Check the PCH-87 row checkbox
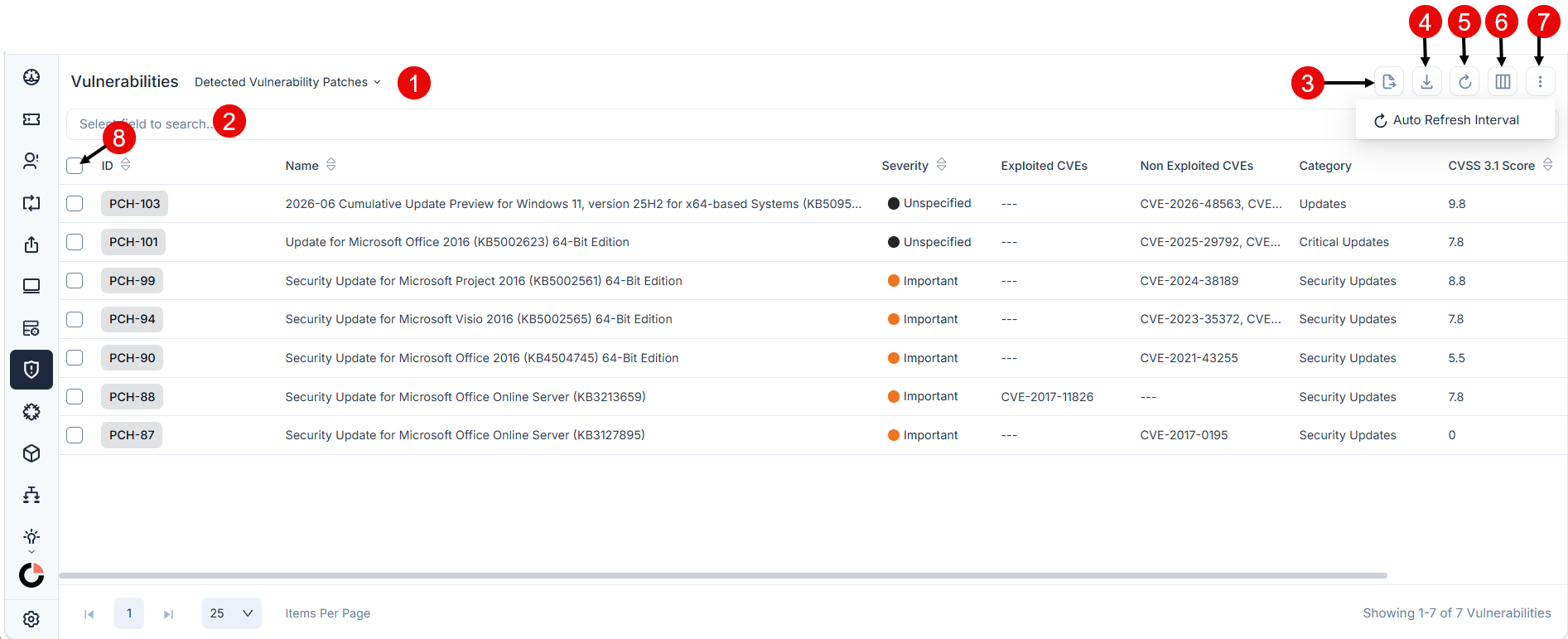Viewport: 1568px width, 639px height. pos(75,435)
